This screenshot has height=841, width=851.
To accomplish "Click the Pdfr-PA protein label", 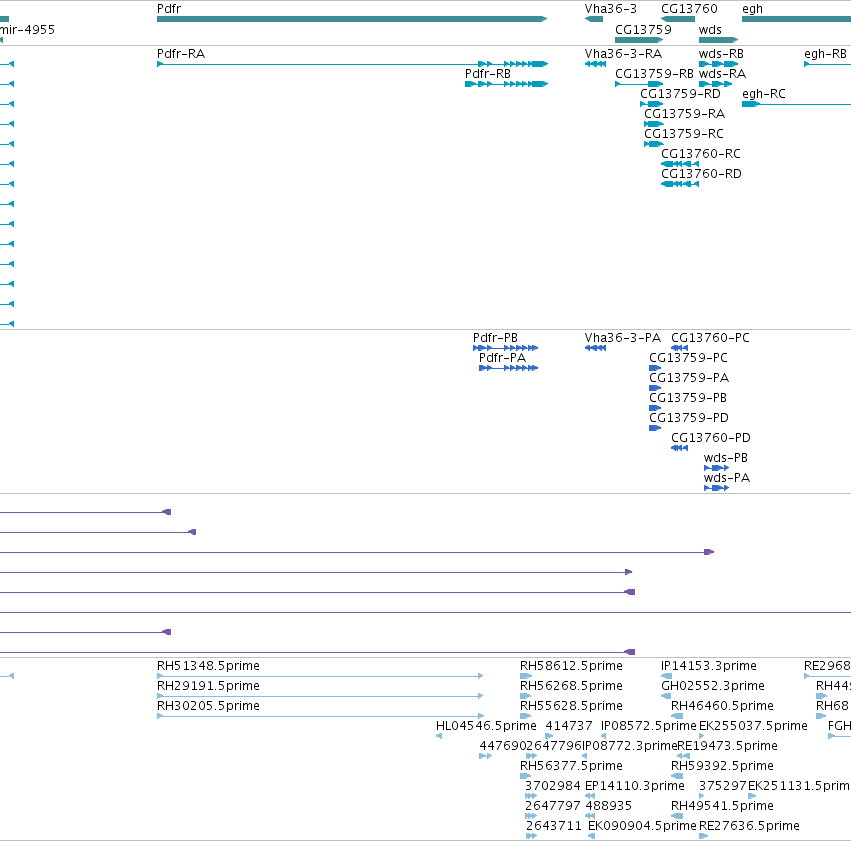I will point(502,358).
